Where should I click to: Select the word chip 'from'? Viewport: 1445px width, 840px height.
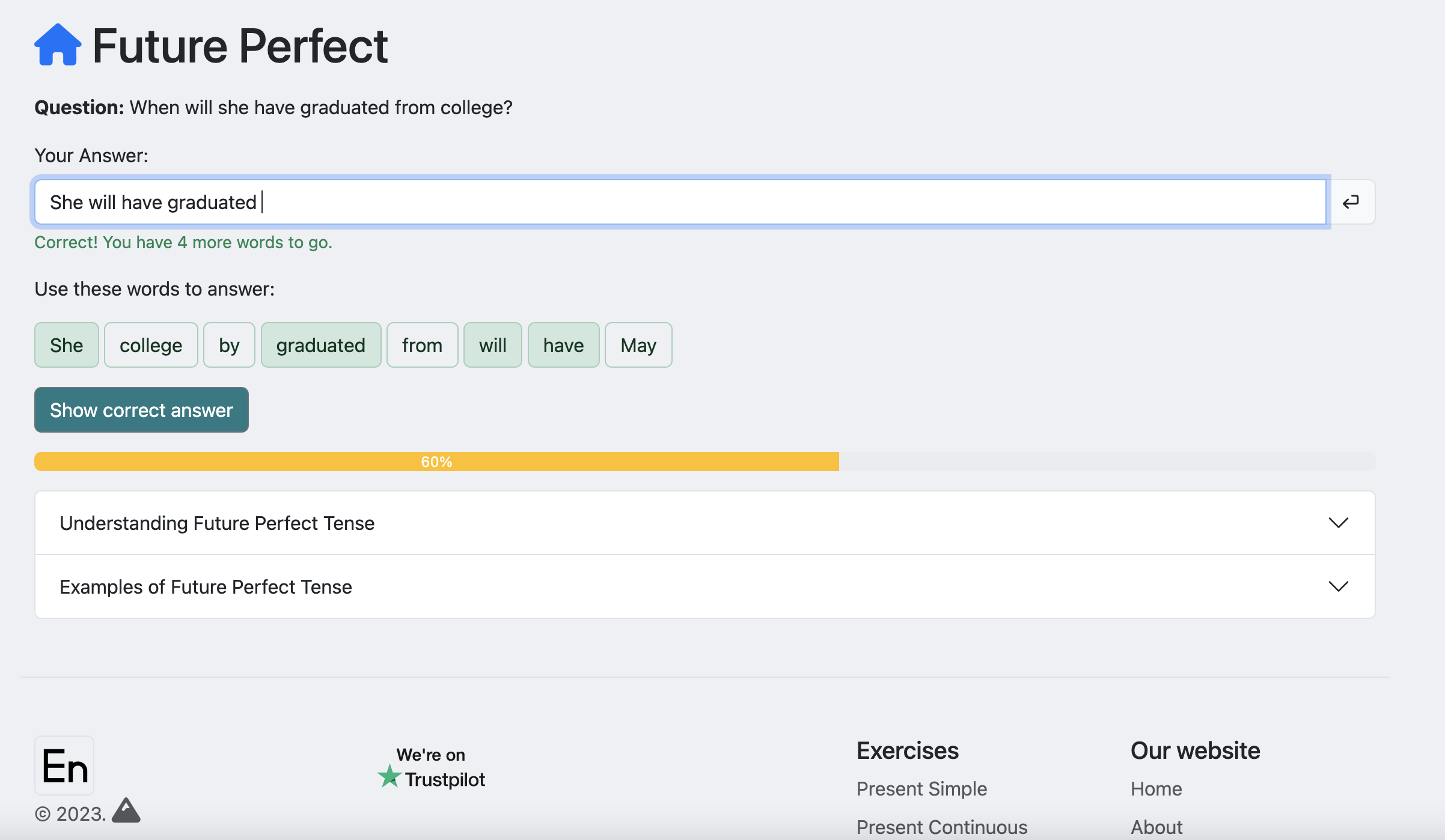(x=422, y=345)
